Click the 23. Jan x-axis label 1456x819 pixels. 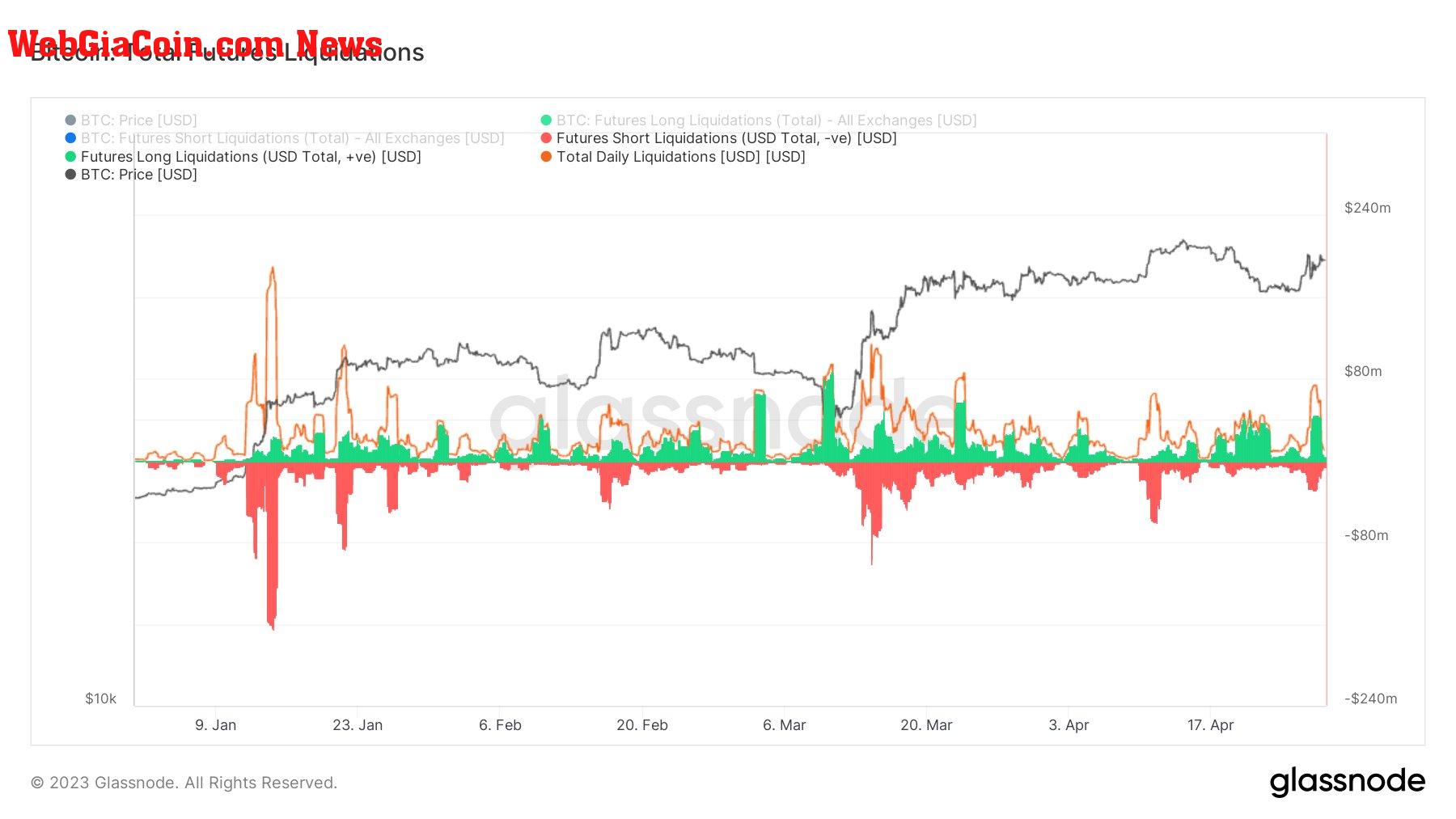(x=358, y=725)
